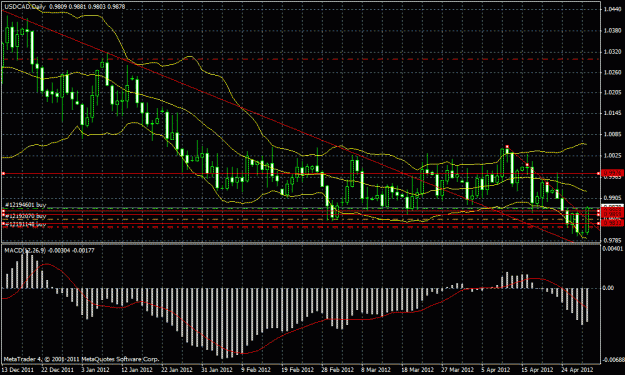
Task: Click the 8 Mar 2012 date label
Action: point(376,369)
